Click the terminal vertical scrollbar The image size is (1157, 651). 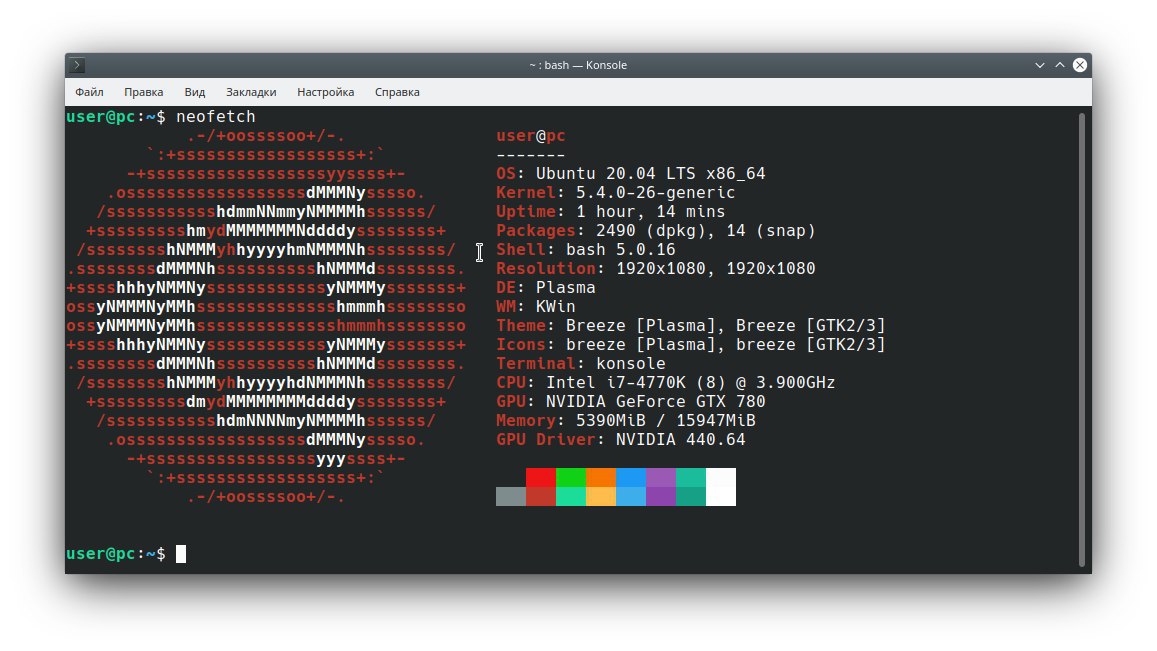(1082, 339)
